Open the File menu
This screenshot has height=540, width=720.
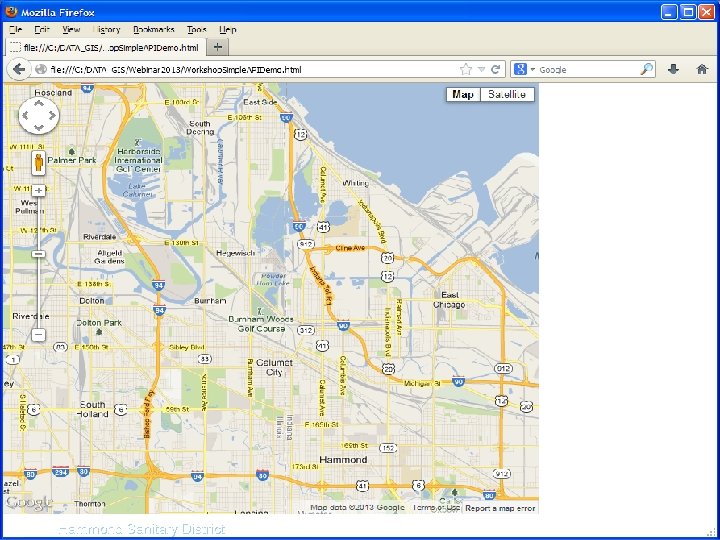pos(16,29)
